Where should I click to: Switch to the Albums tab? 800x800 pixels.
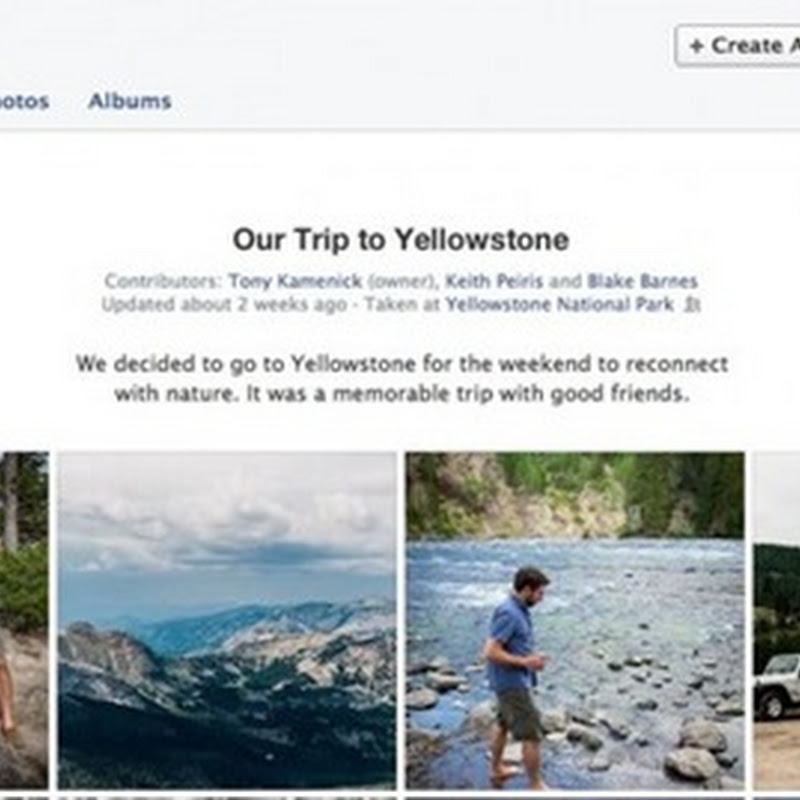129,101
